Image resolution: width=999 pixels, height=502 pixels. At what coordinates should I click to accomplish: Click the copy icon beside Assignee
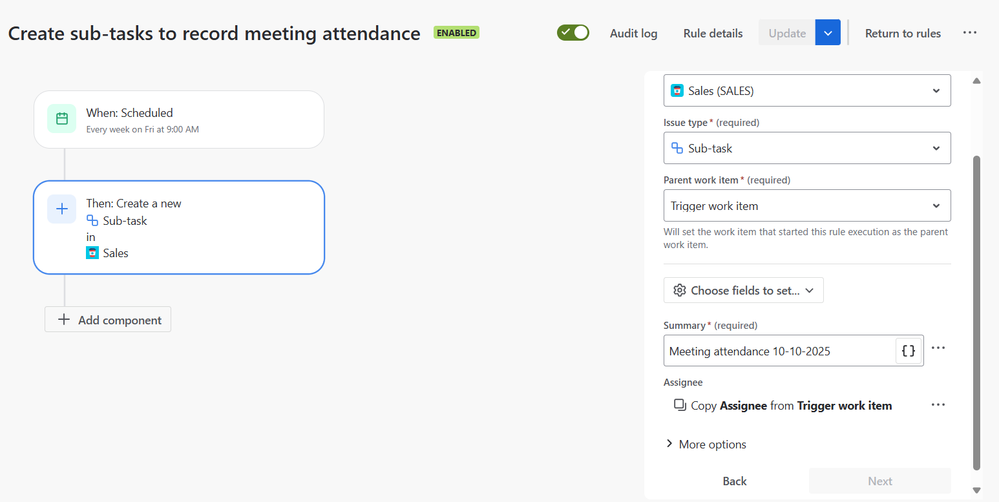pos(680,405)
